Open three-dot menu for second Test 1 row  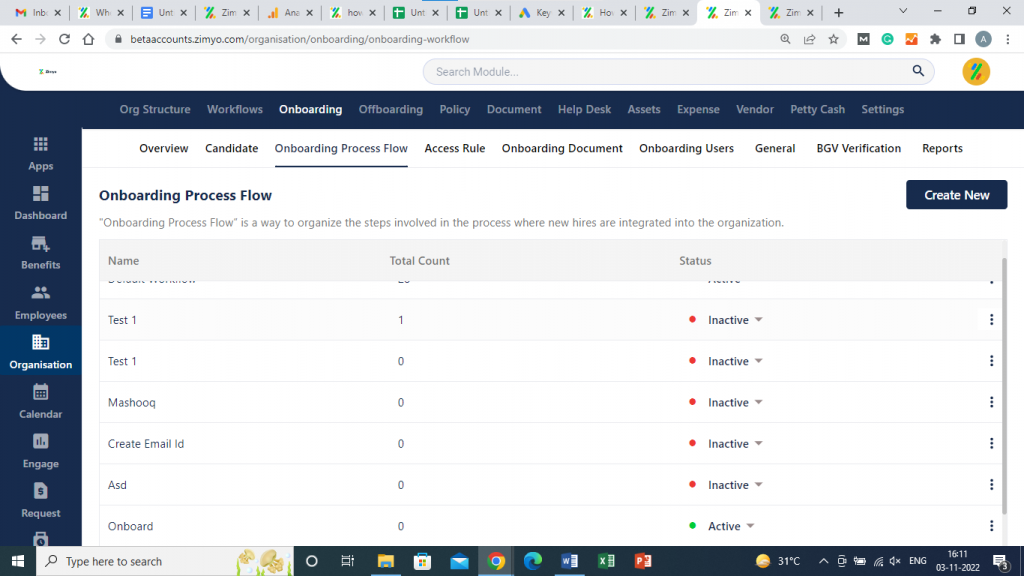[991, 360]
